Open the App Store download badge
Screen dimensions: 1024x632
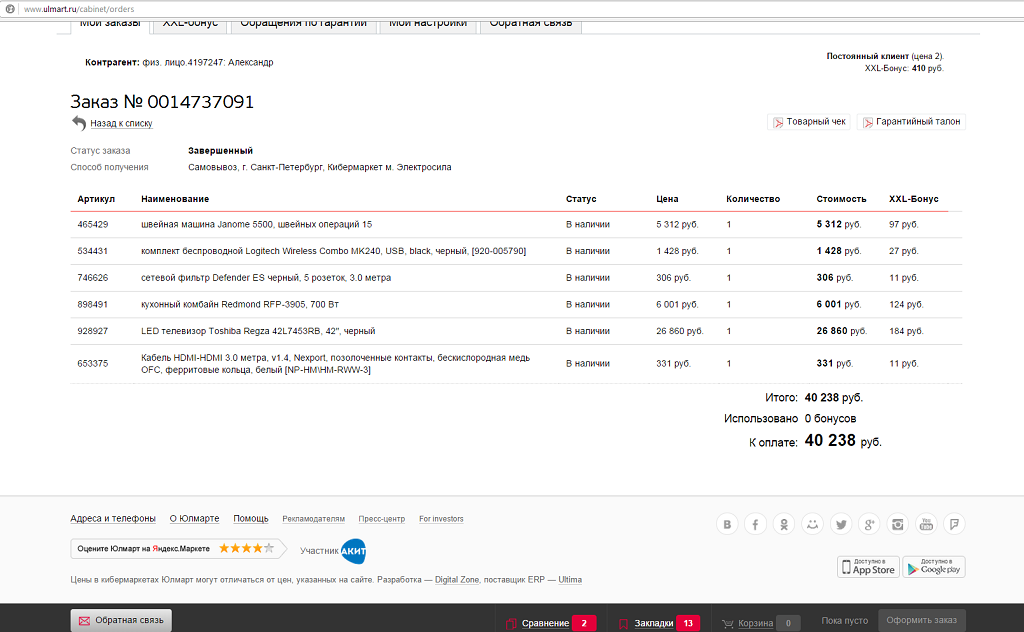tap(867, 567)
